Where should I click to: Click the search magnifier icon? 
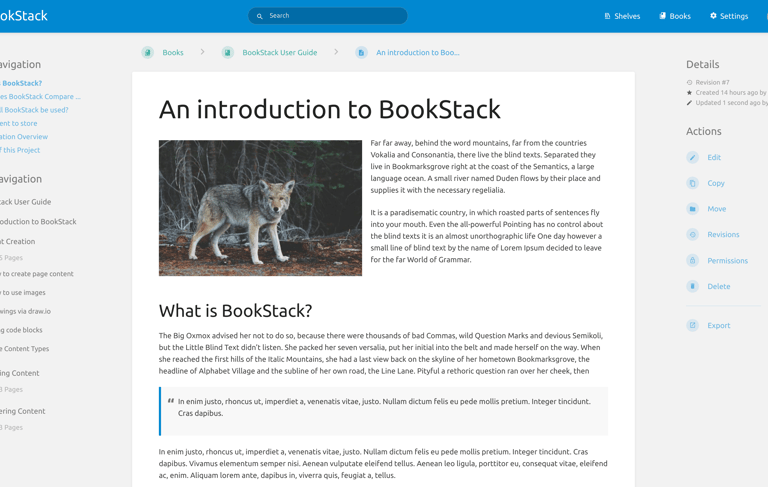pyautogui.click(x=260, y=16)
